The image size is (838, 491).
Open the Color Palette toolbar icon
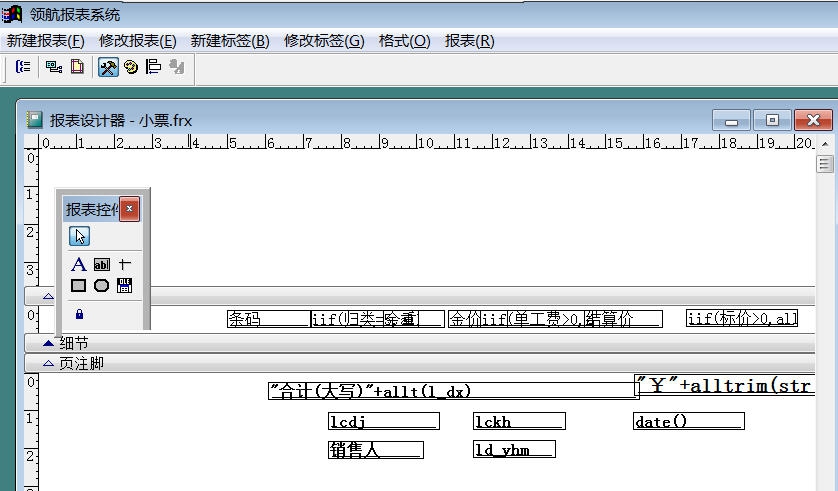pyautogui.click(x=131, y=67)
